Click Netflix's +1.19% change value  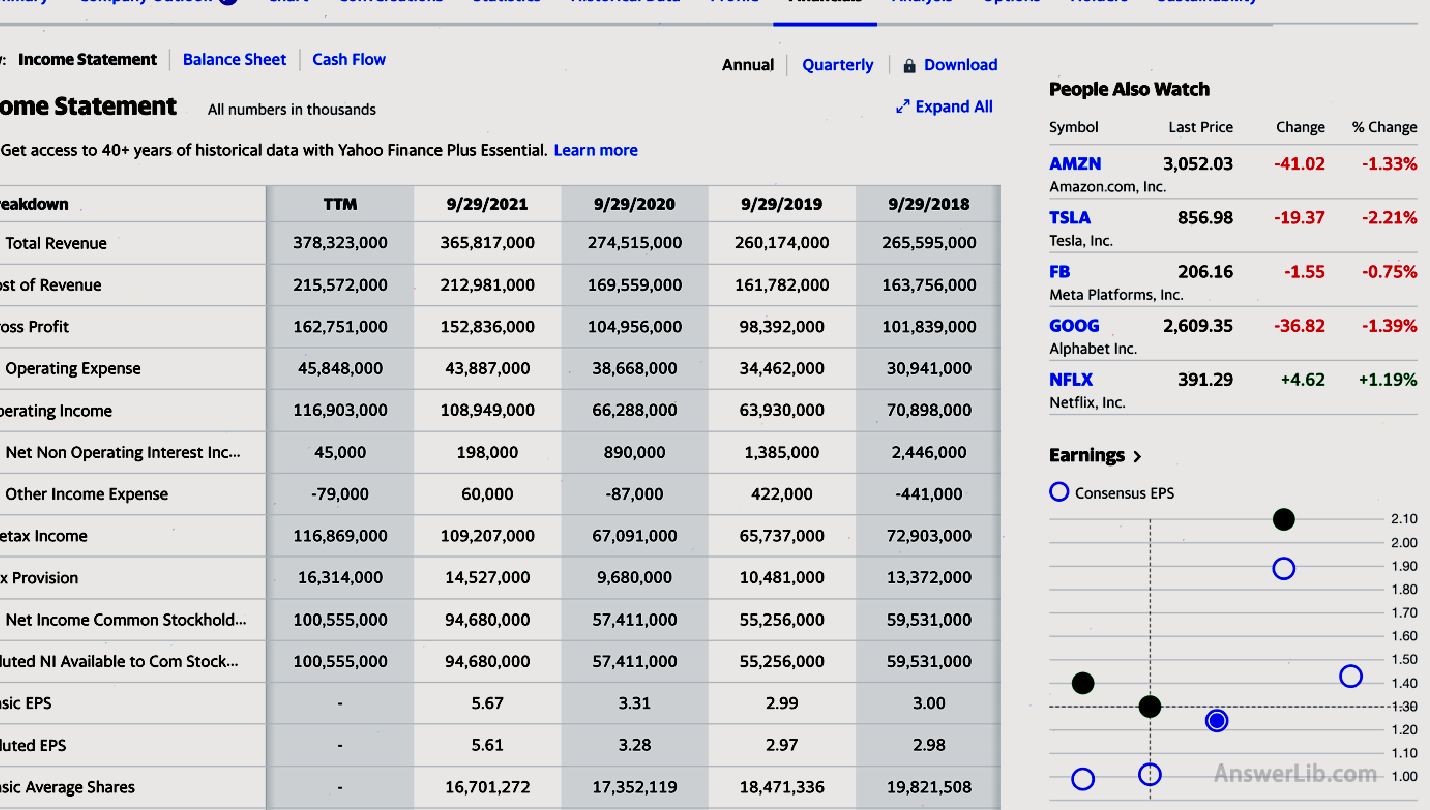[x=1387, y=380]
